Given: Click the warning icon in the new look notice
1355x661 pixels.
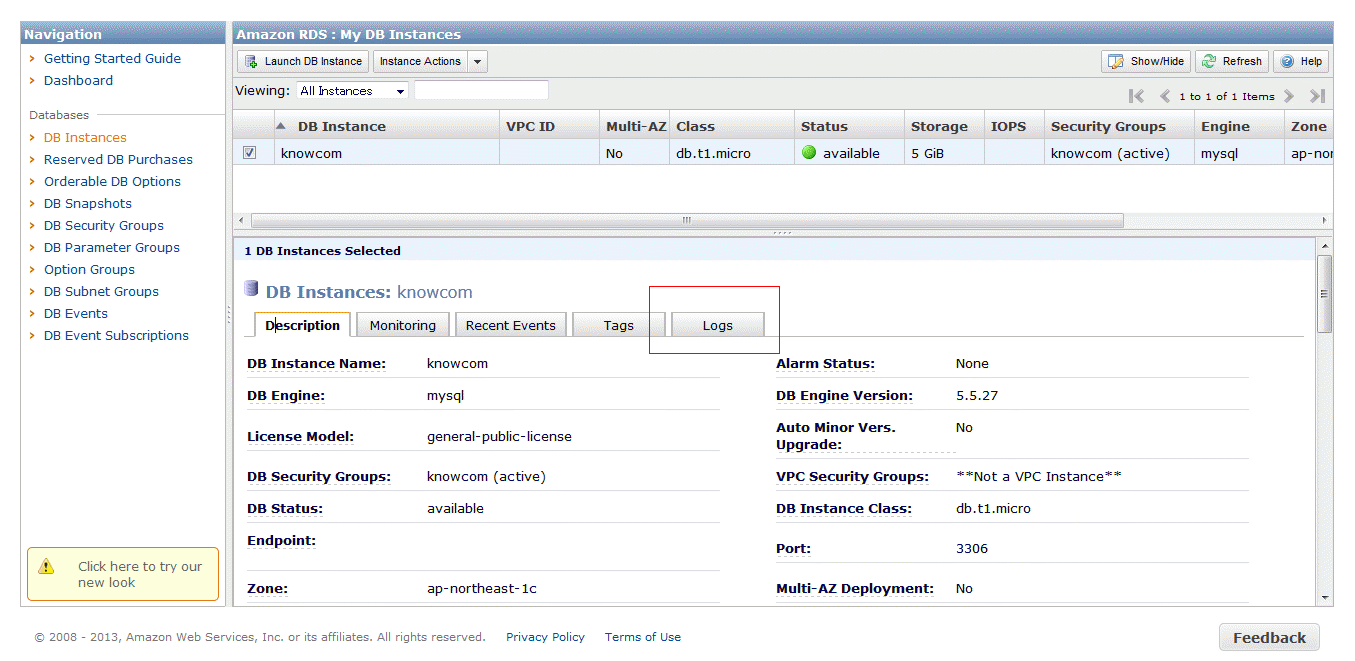Looking at the screenshot, I should point(46,567).
